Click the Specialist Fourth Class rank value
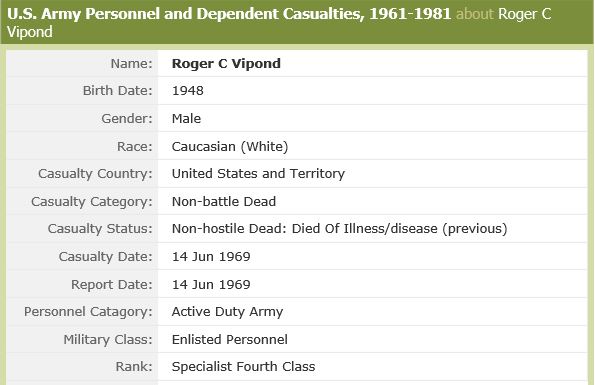This screenshot has height=385, width=595. [x=243, y=367]
